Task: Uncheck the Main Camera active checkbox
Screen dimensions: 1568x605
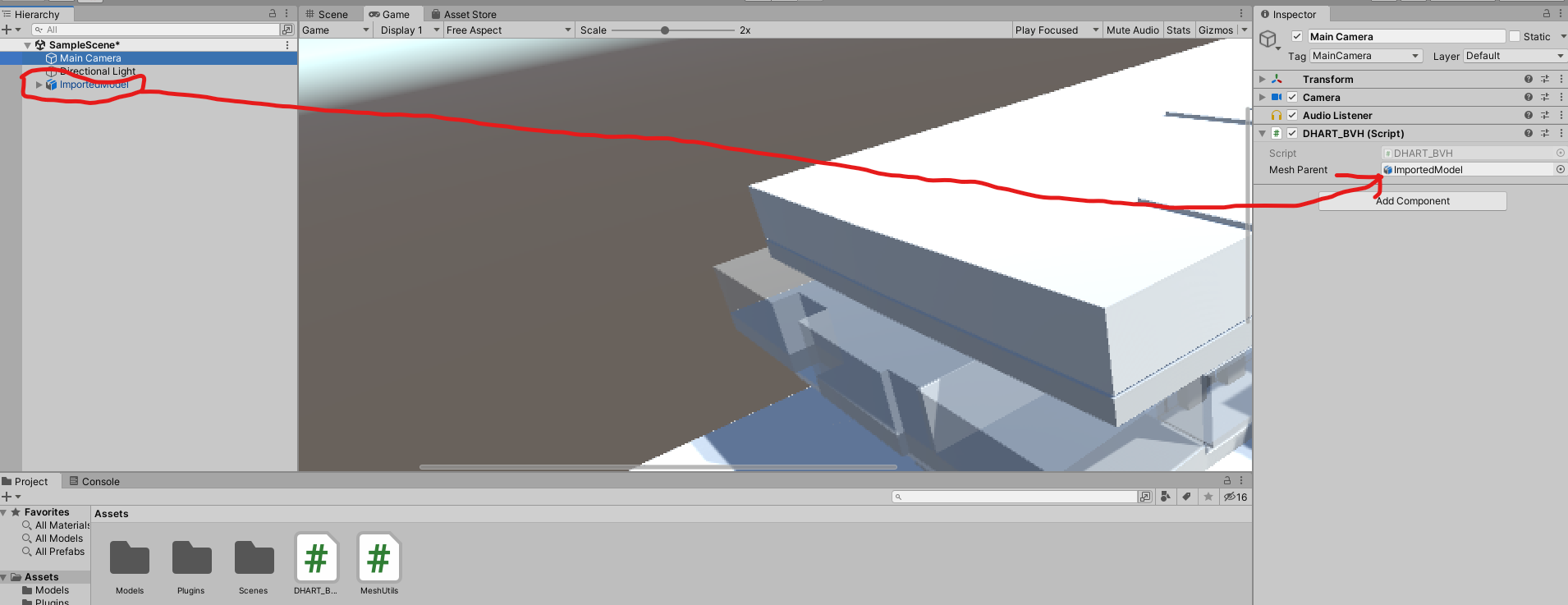Action: (x=1297, y=37)
